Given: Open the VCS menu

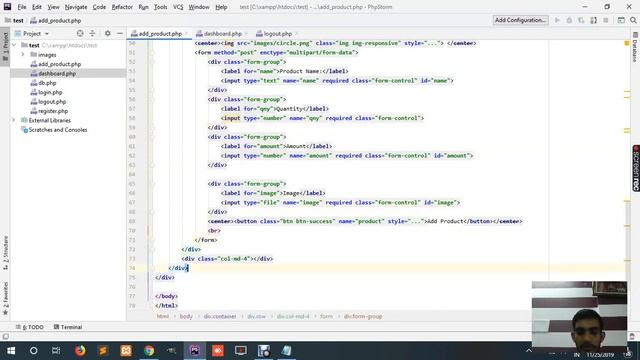Looking at the screenshot, I should pos(178,7).
